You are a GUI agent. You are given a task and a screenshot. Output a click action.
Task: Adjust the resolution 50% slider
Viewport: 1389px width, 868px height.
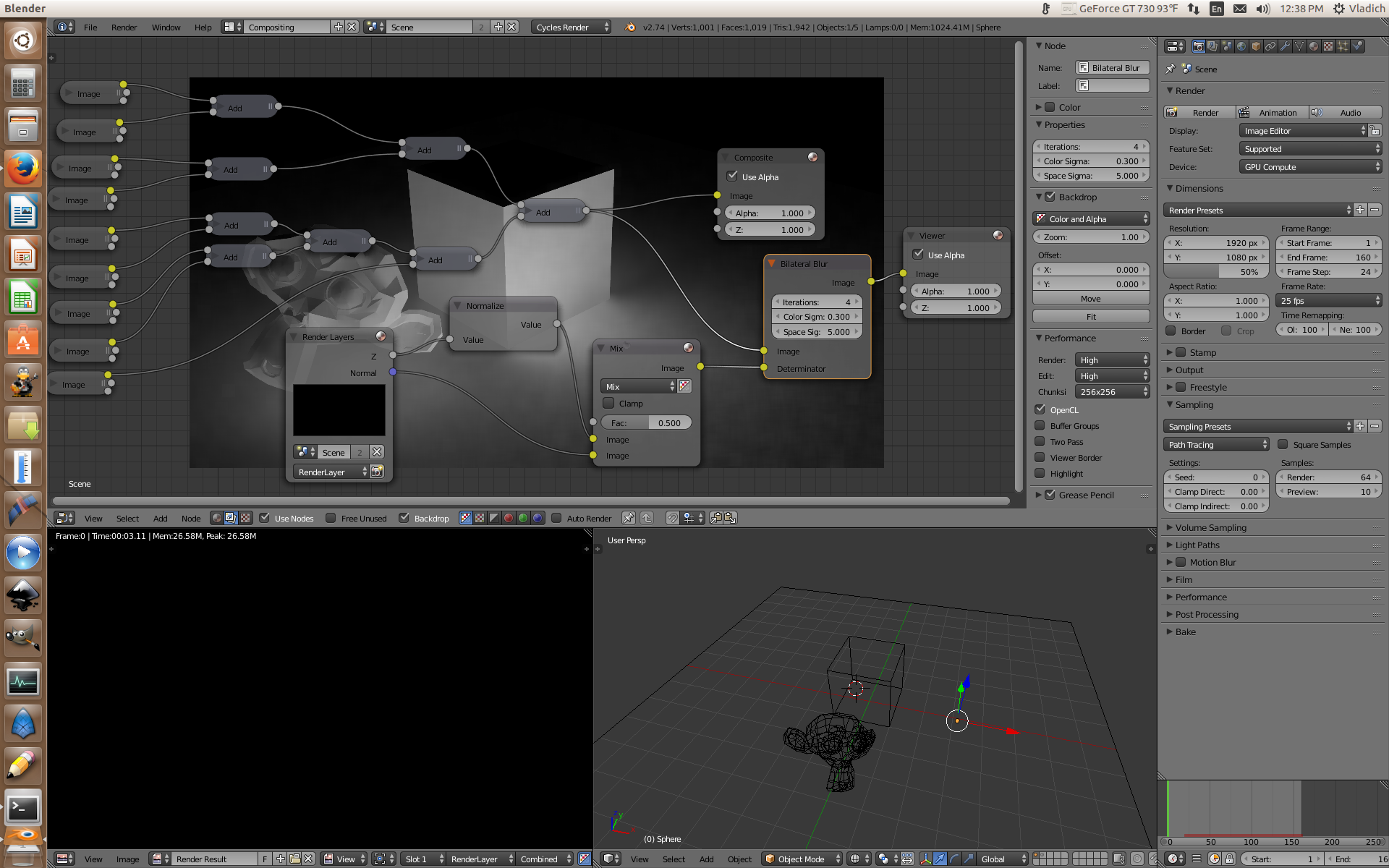(x=1215, y=271)
